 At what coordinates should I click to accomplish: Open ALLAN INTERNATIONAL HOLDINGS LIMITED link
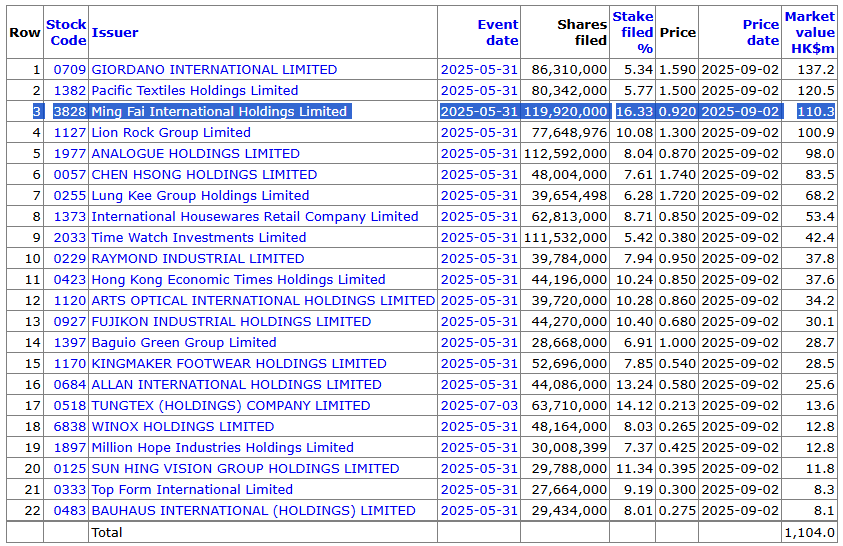(x=236, y=384)
